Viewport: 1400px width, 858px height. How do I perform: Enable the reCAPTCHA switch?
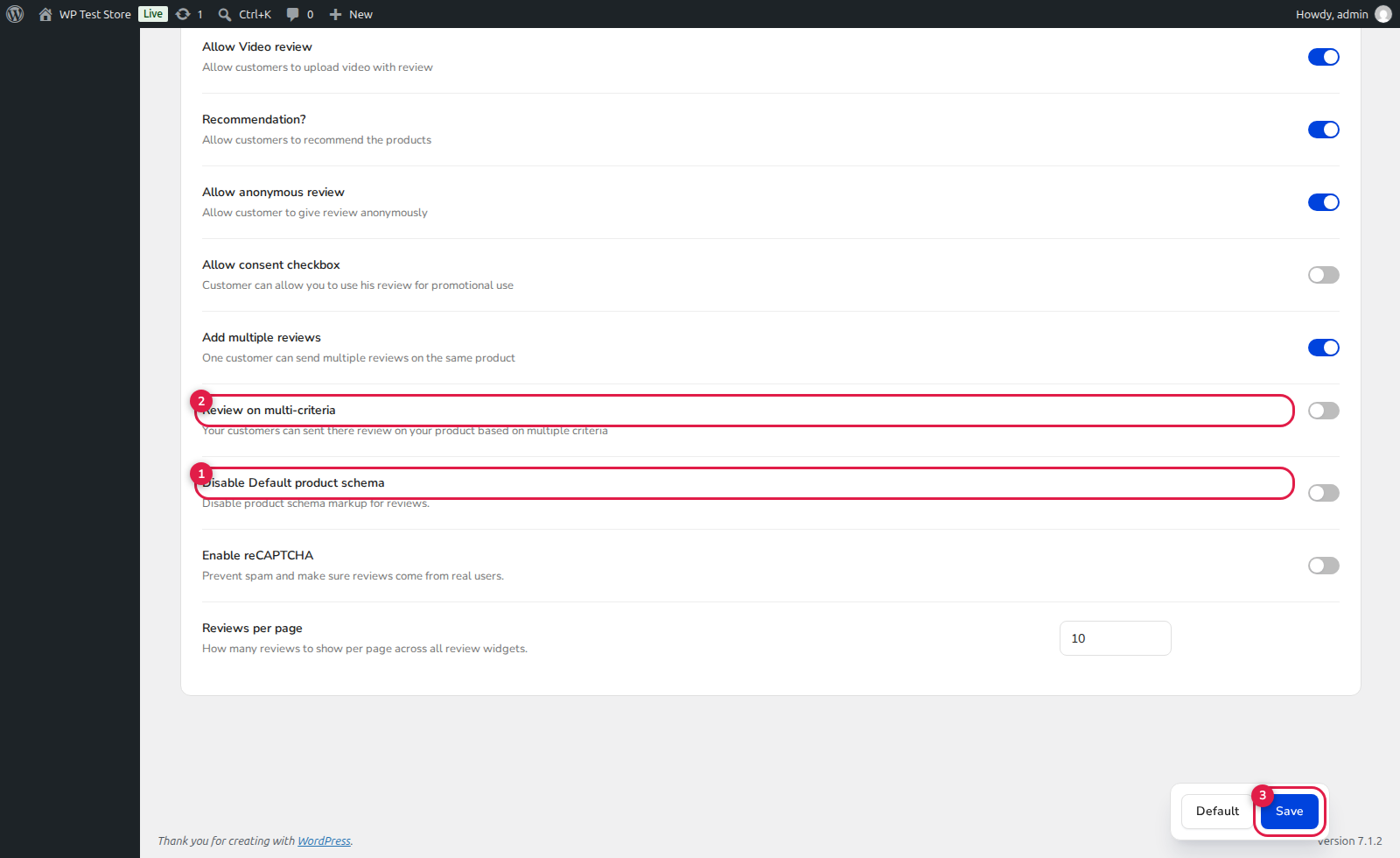[1324, 566]
